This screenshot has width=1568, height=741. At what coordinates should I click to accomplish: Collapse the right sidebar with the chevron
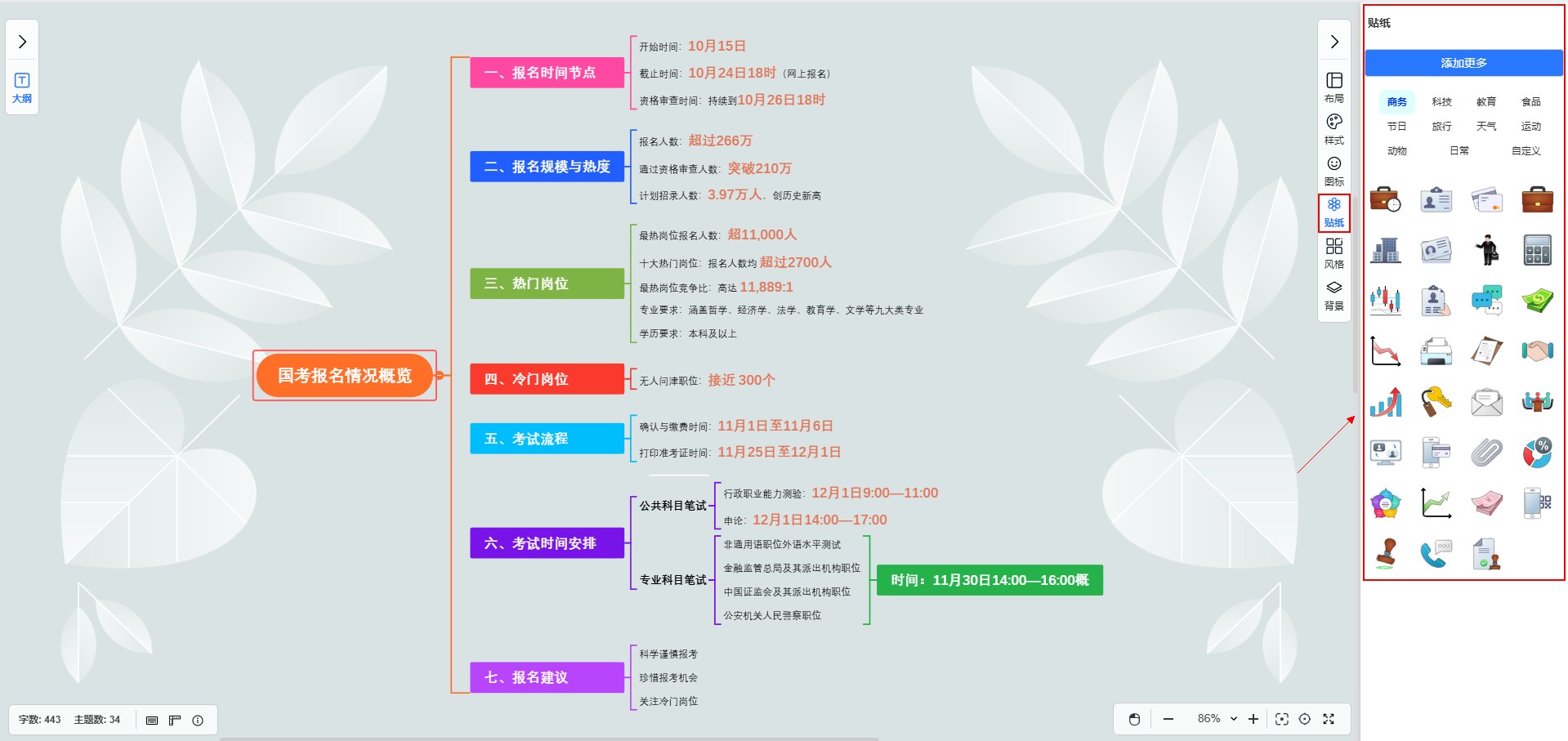[x=1333, y=42]
